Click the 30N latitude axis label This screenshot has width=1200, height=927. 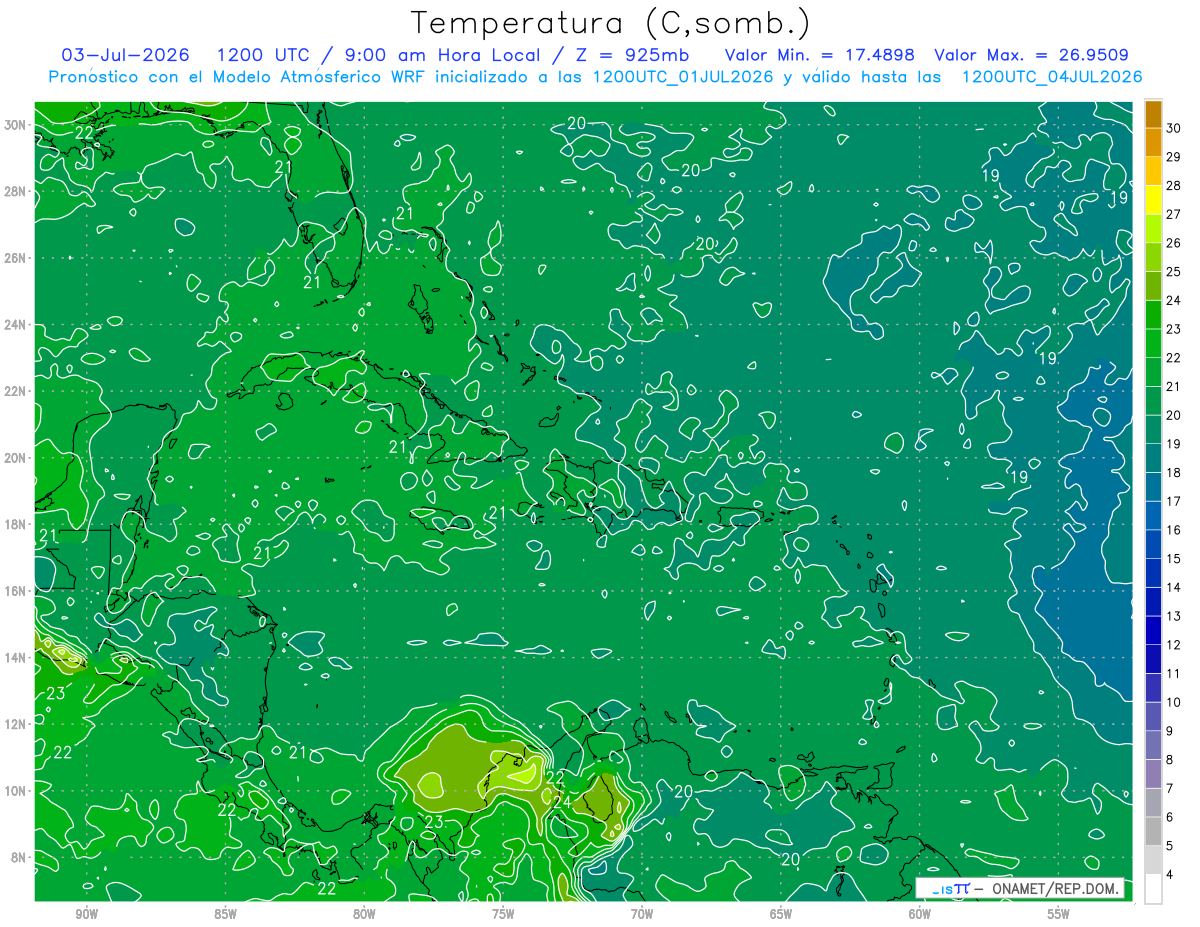pyautogui.click(x=16, y=125)
